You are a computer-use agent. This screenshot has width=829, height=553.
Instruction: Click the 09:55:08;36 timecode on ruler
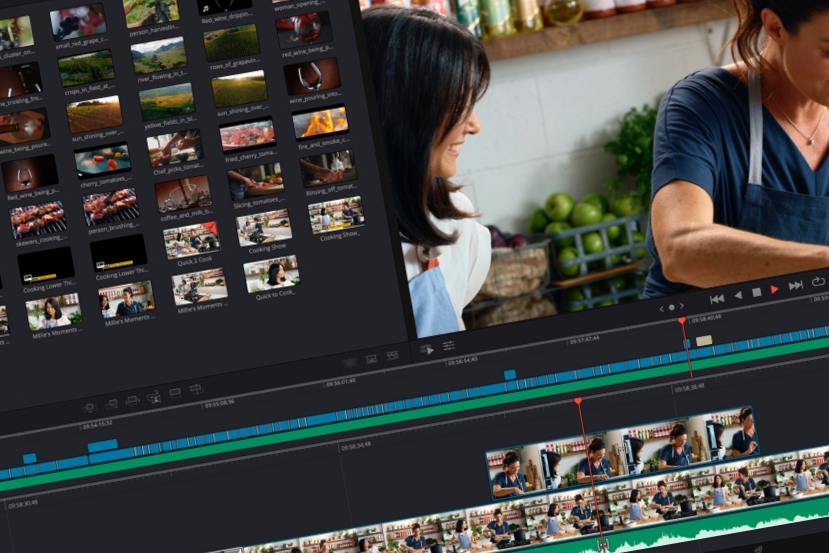[x=219, y=403]
